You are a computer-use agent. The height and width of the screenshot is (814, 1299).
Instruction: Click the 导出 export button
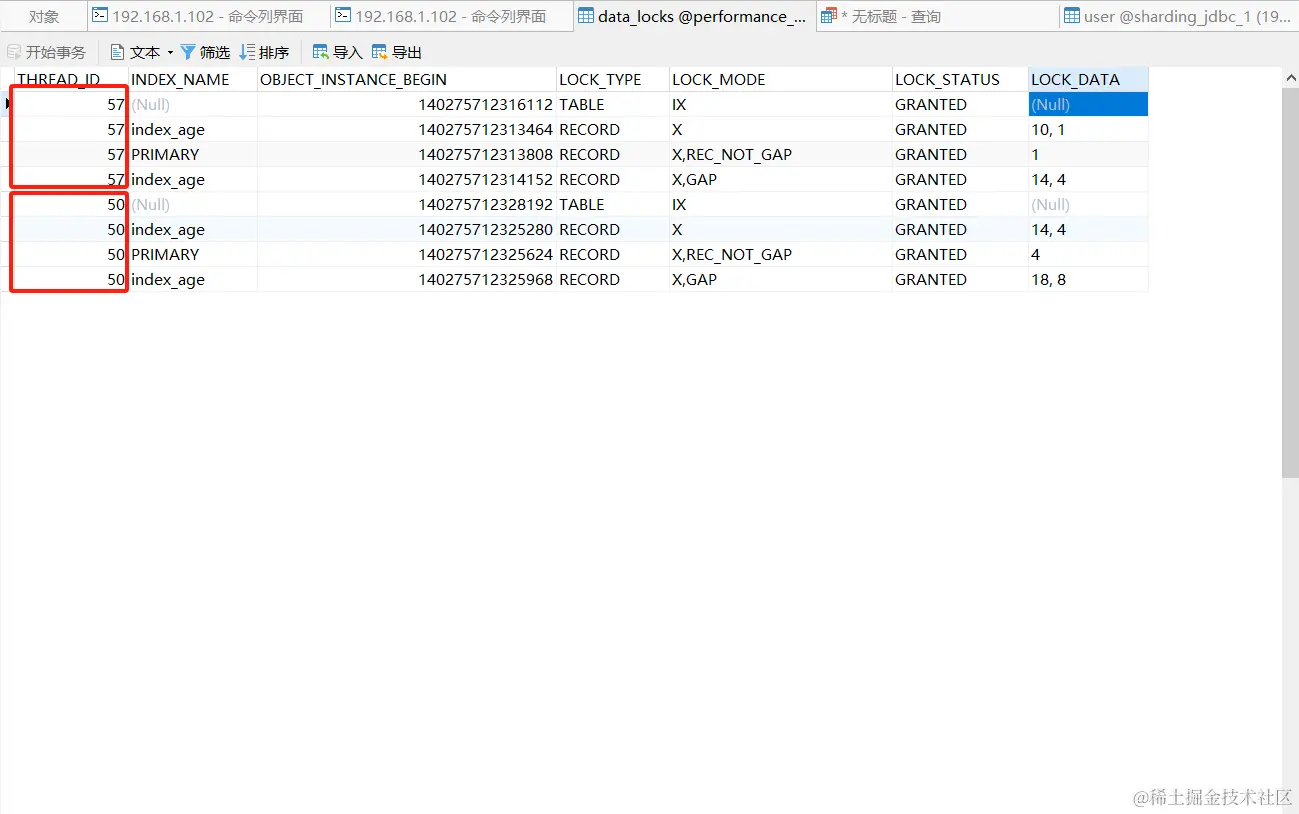(x=397, y=52)
